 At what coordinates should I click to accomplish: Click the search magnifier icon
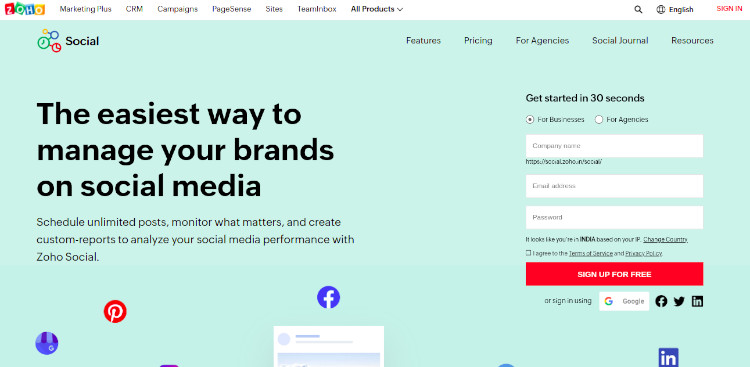[x=638, y=10]
